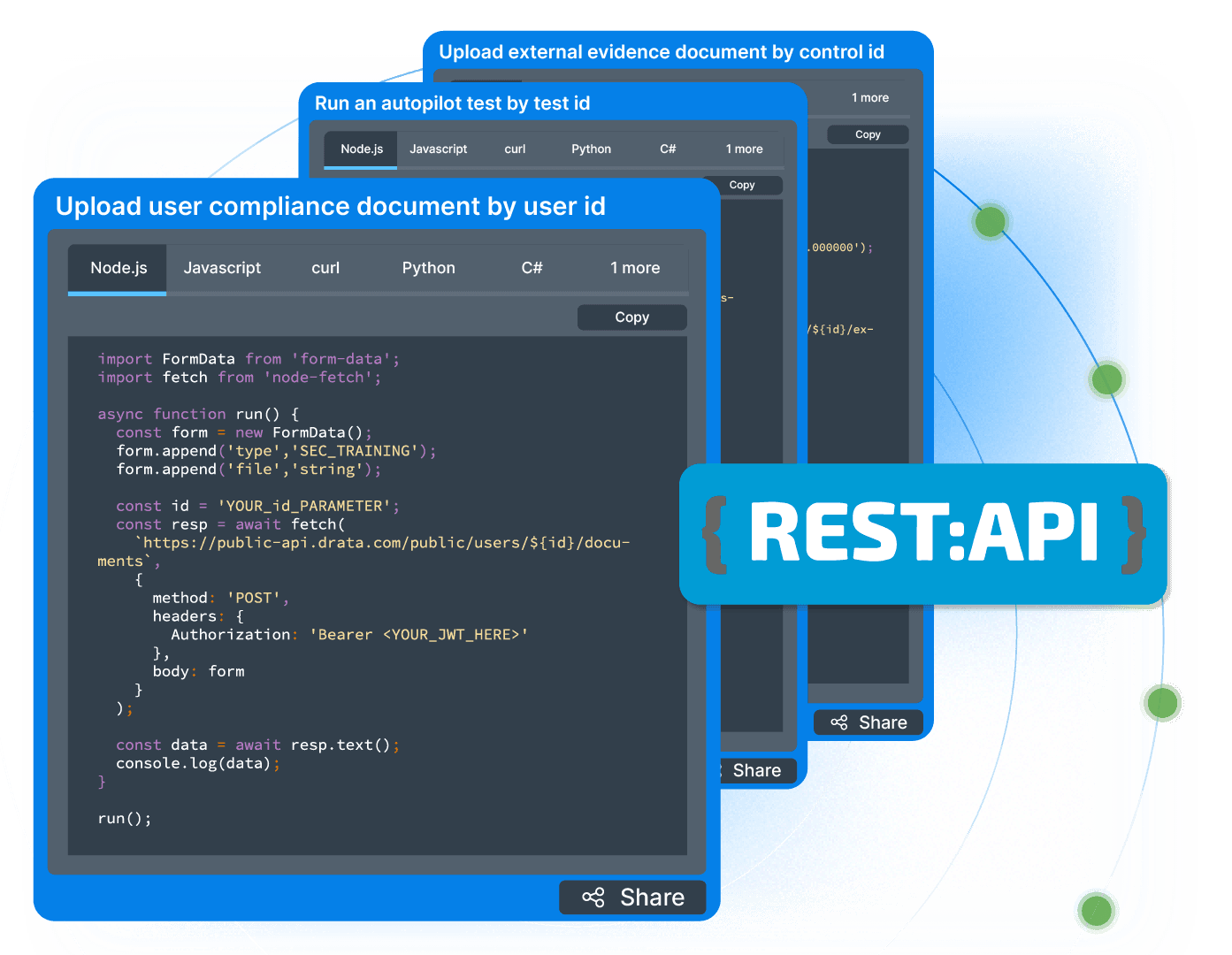Select Node.js tab in user compliance card
The width and height of the screenshot is (1232, 955).
point(119,268)
